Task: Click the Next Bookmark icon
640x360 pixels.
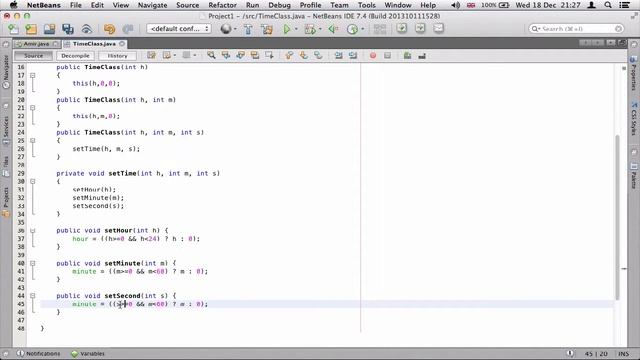Action: (x=304, y=56)
